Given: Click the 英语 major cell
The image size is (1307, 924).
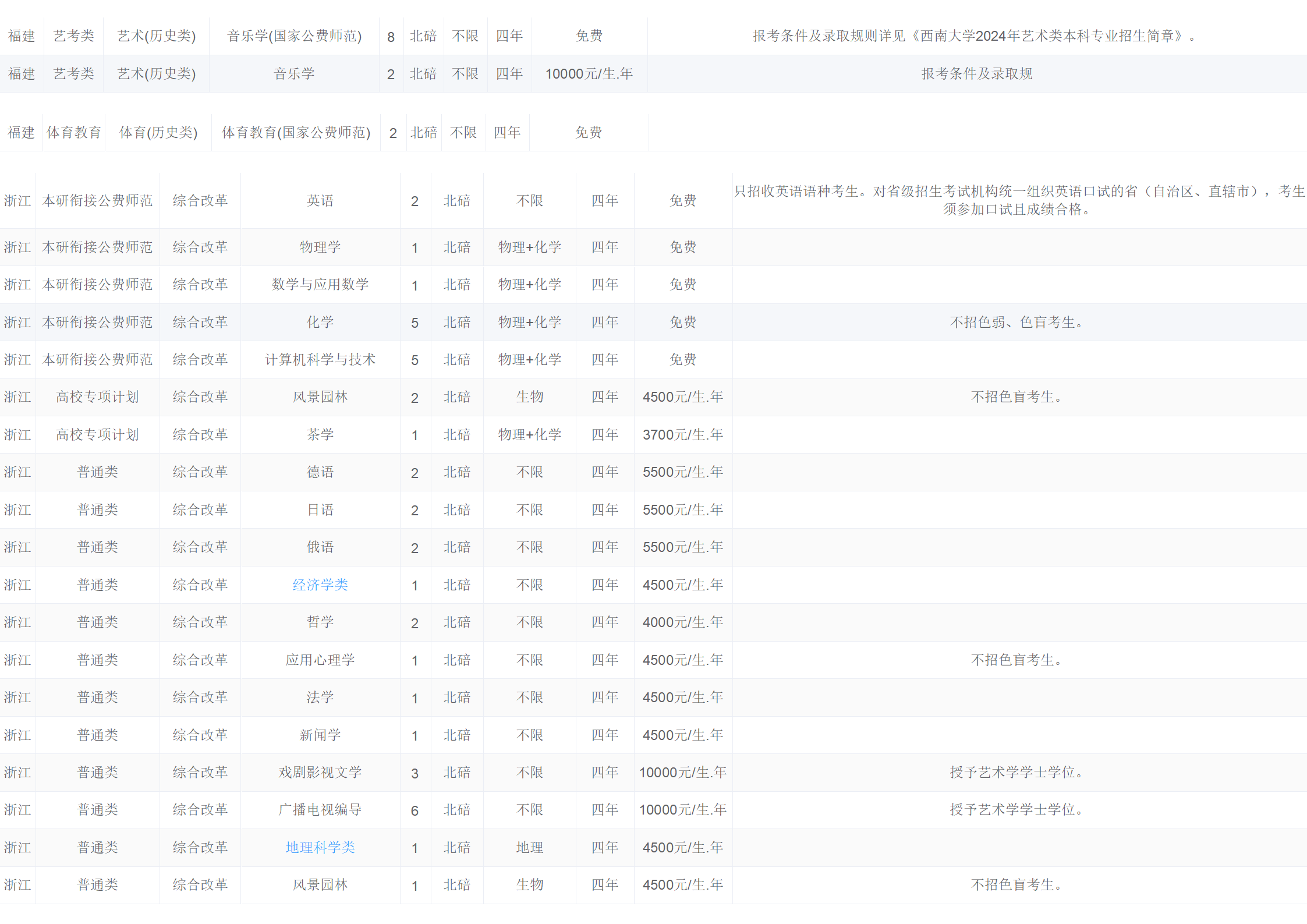Looking at the screenshot, I should (320, 200).
